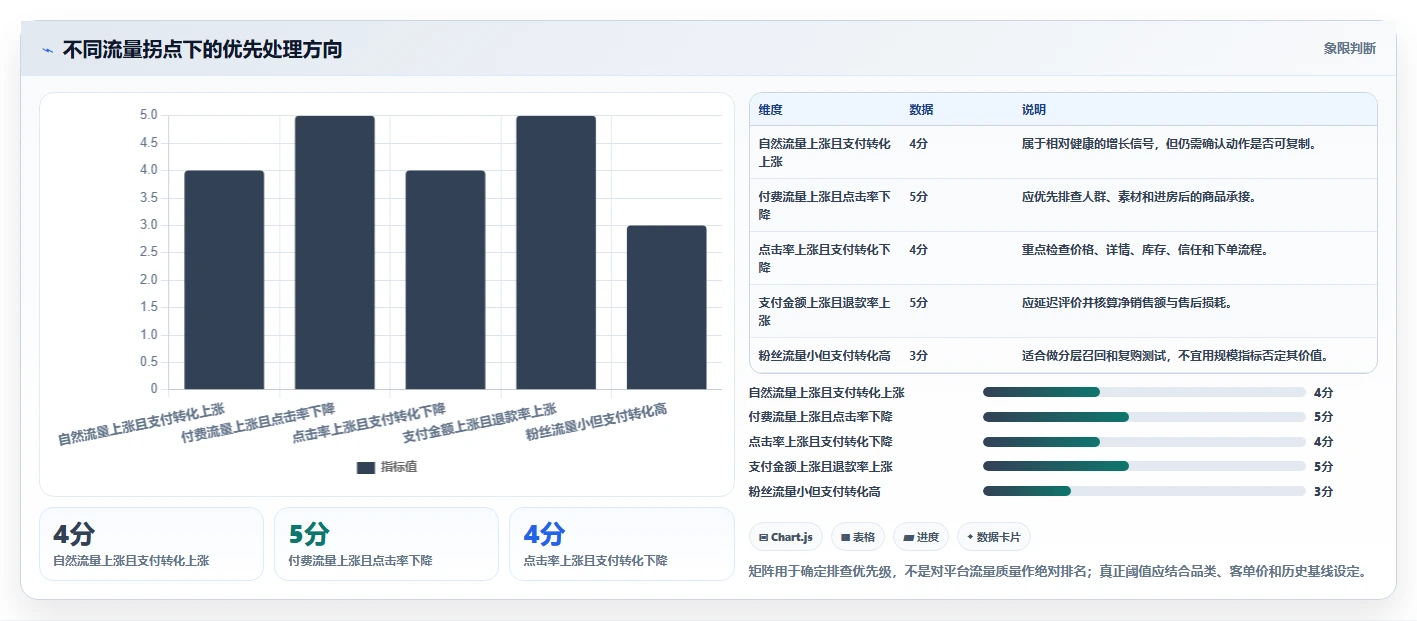
Task: Click the chart bar for 点击率上涨且支付转化下降
Action: click(445, 280)
